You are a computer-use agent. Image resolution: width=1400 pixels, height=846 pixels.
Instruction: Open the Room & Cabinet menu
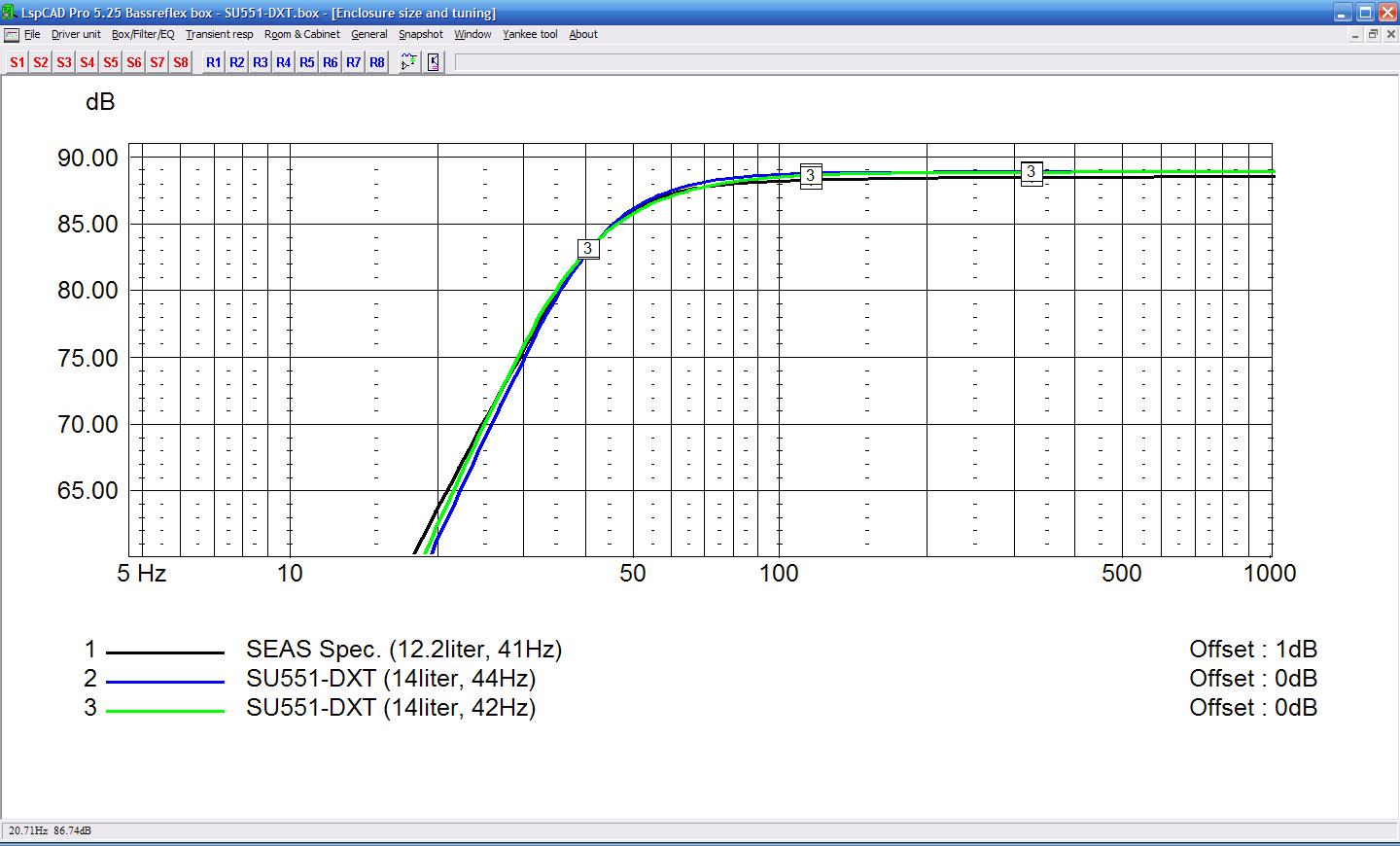302,34
